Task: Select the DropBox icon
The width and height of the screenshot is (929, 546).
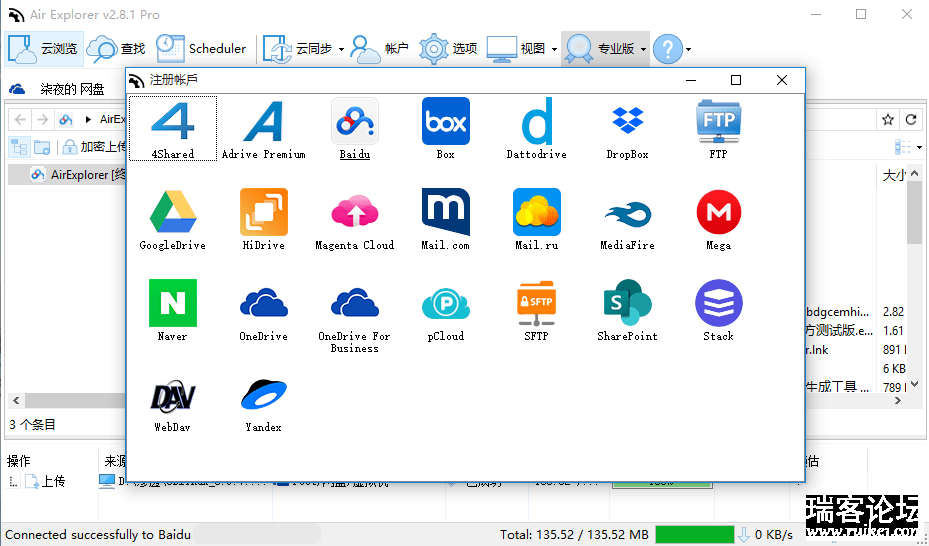Action: (627, 122)
